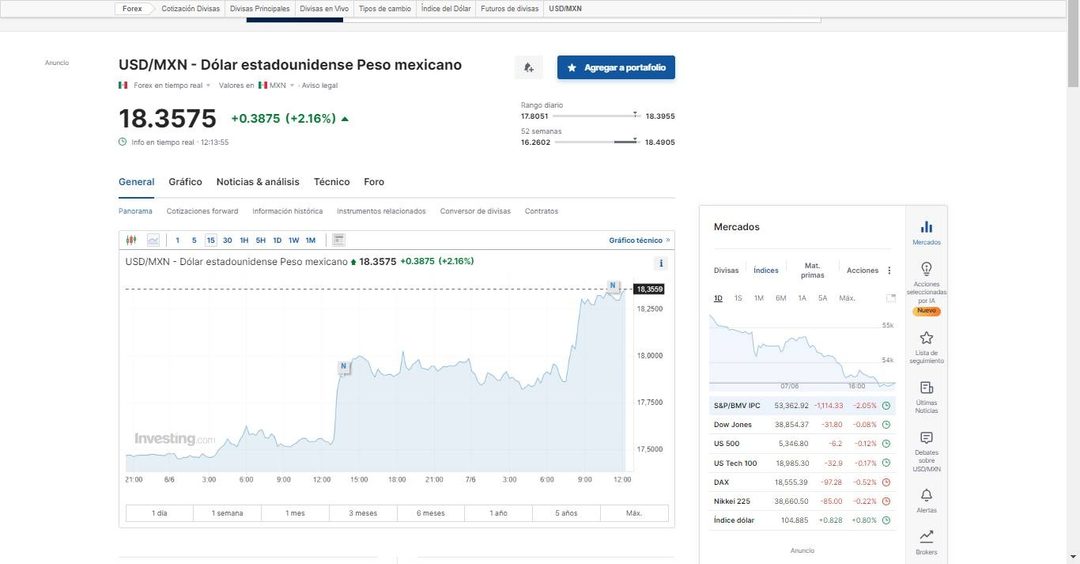Open Gráfico técnico link with arrows

tap(639, 240)
